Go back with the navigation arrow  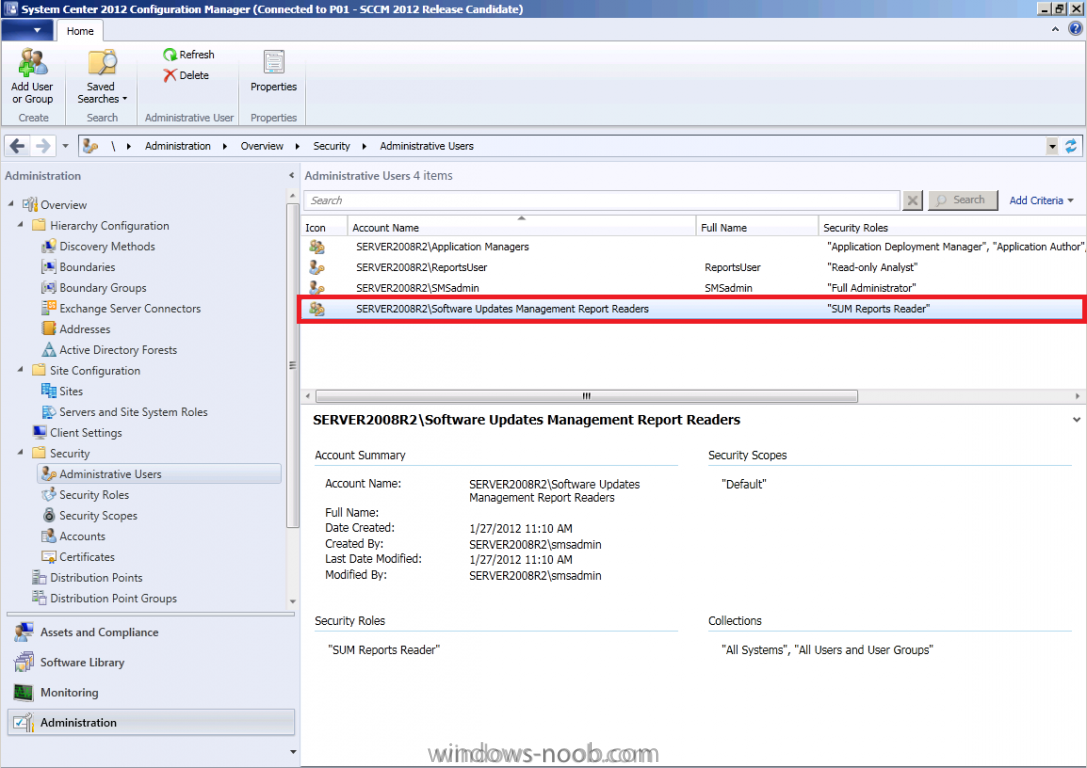click(17, 146)
